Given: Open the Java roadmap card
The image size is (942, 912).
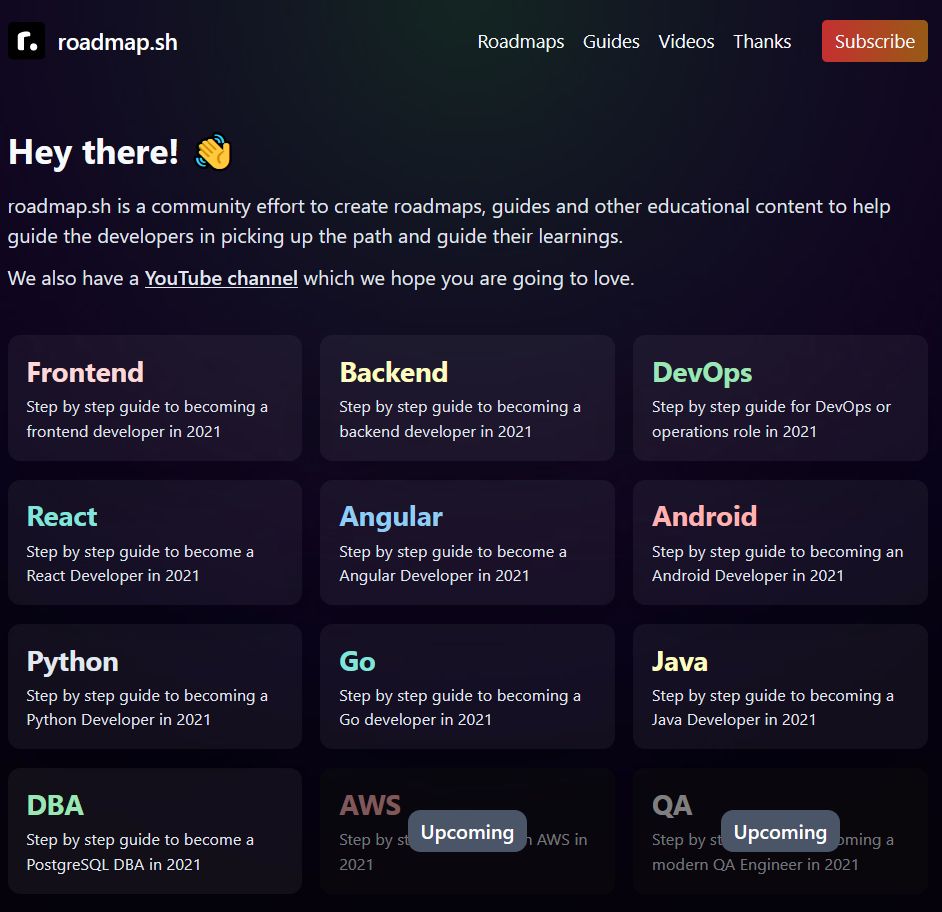Looking at the screenshot, I should pyautogui.click(x=780, y=686).
